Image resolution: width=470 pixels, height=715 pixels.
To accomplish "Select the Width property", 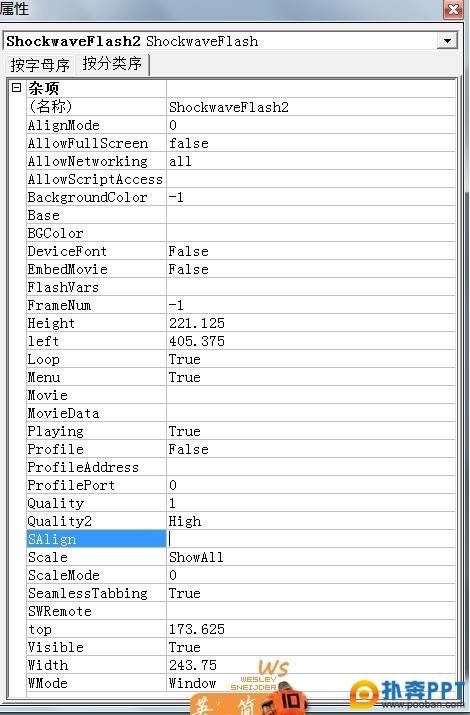I will (96, 665).
